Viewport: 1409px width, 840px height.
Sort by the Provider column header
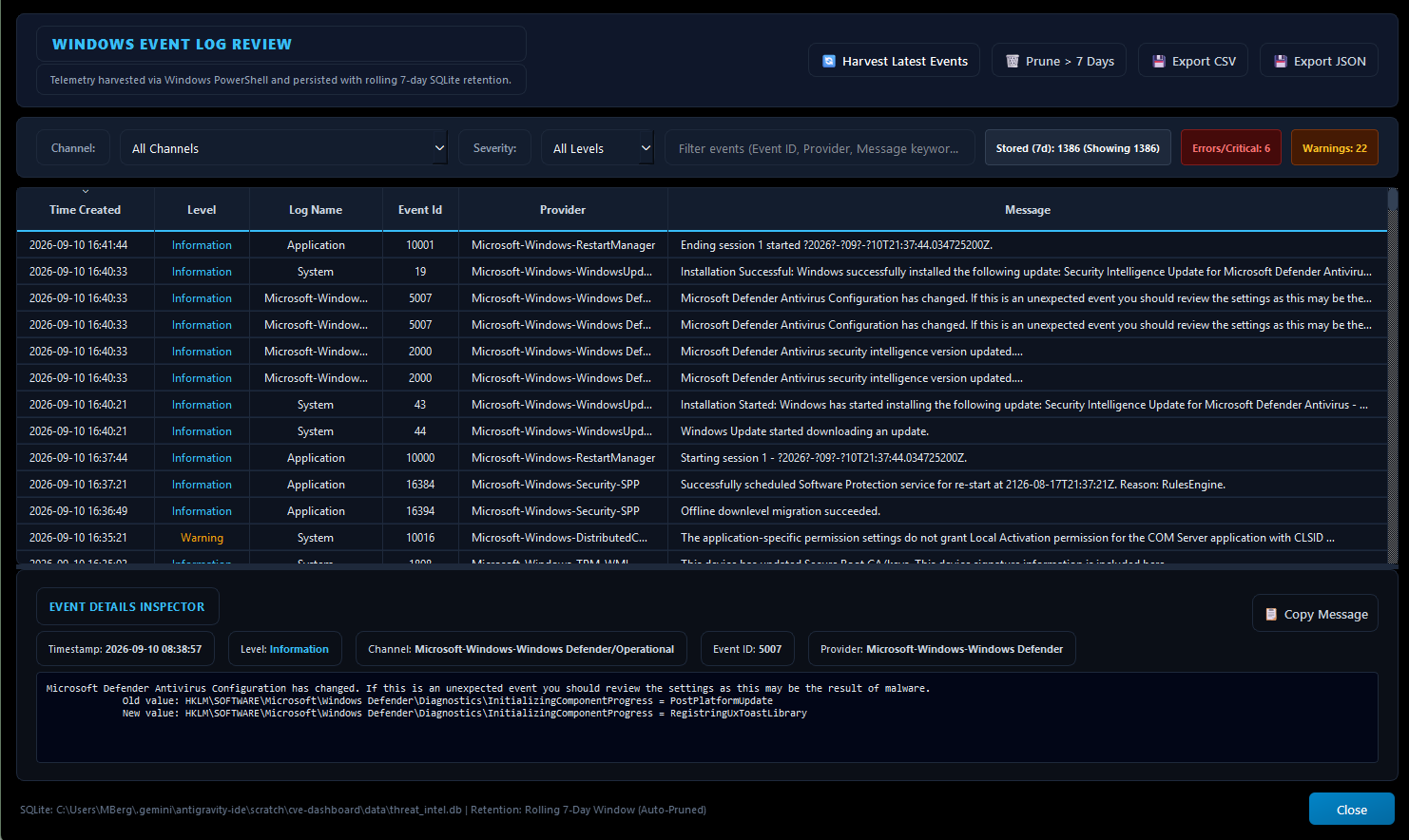pos(563,210)
